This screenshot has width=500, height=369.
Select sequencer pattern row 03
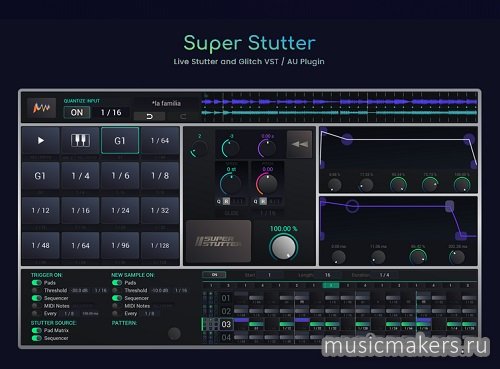[226, 324]
